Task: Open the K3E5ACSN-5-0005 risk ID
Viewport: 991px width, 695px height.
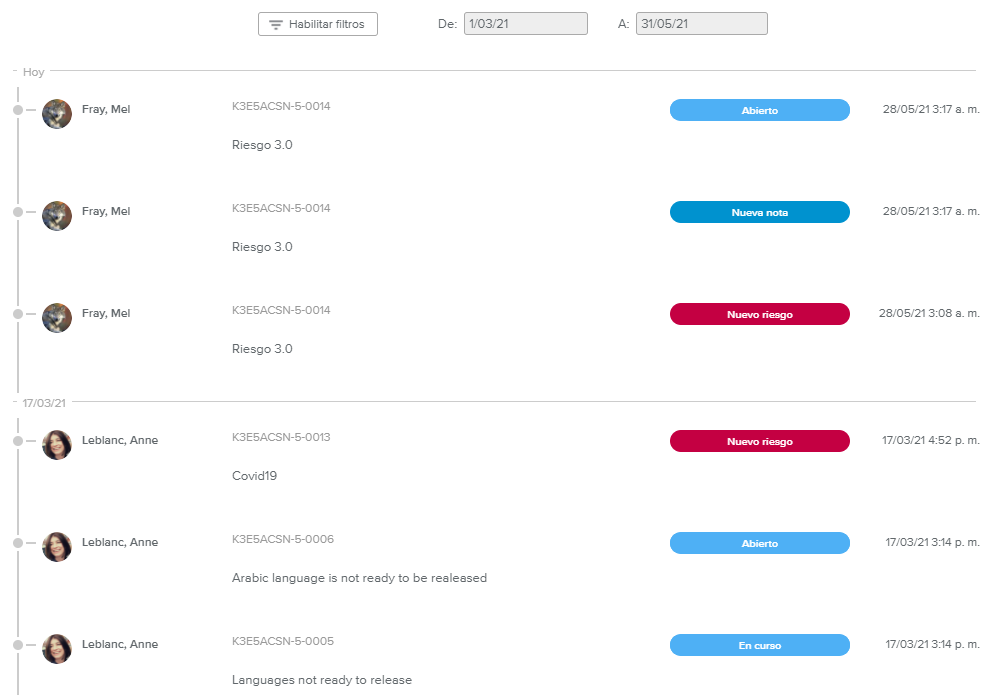Action: point(282,642)
